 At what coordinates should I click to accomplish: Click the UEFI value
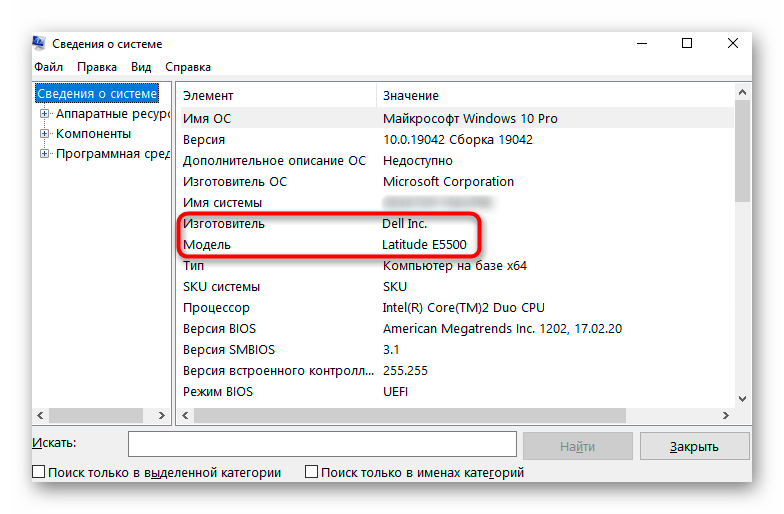pos(396,392)
